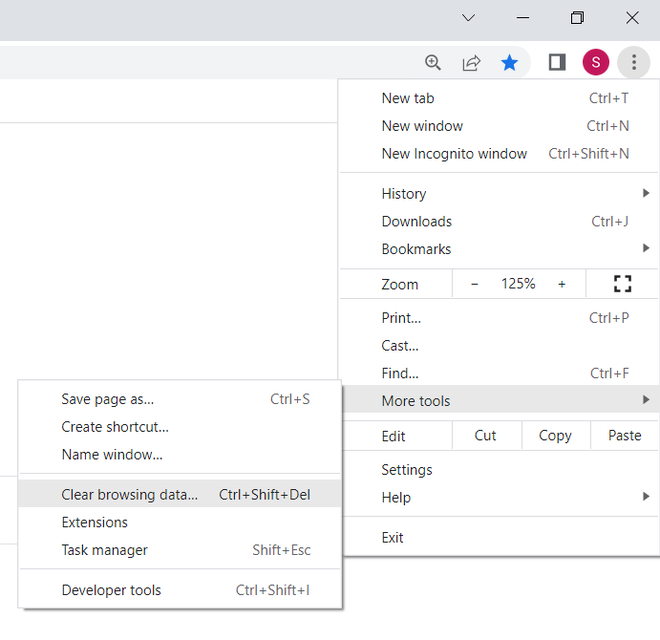This screenshot has height=640, width=660.
Task: Decrease zoom with the minus button
Action: [x=474, y=284]
